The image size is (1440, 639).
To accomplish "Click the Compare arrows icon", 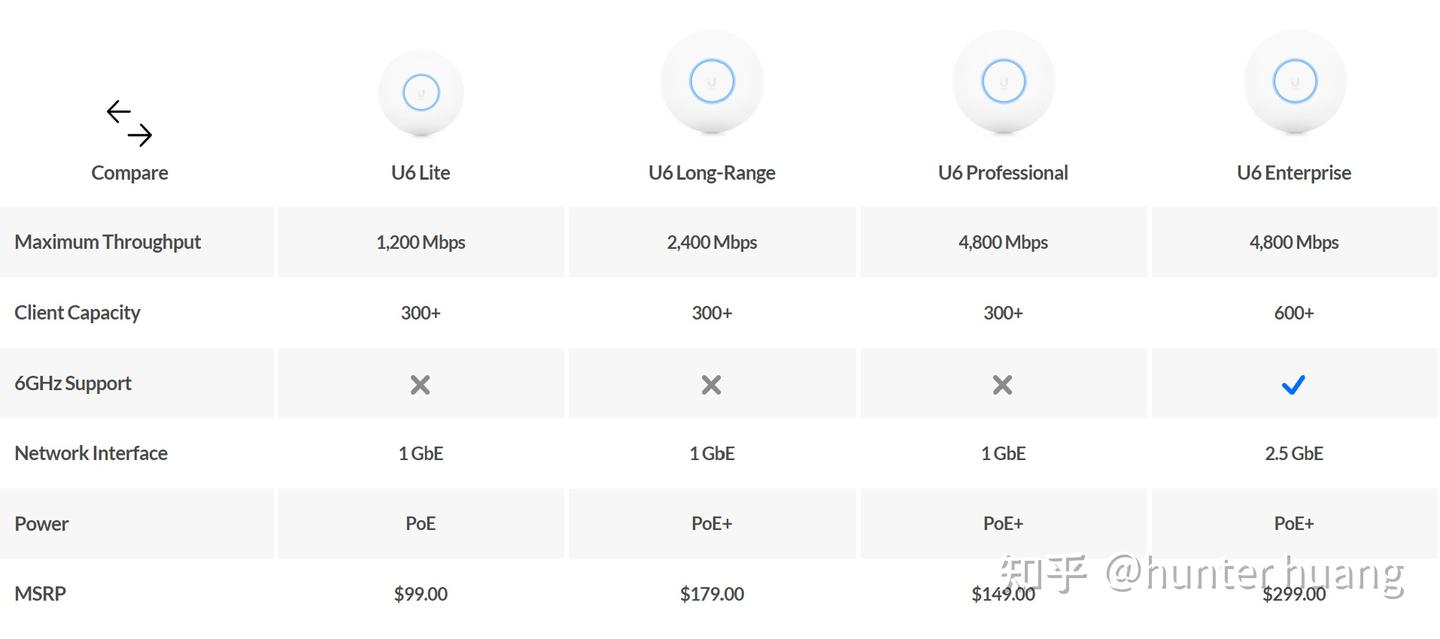I will [129, 123].
